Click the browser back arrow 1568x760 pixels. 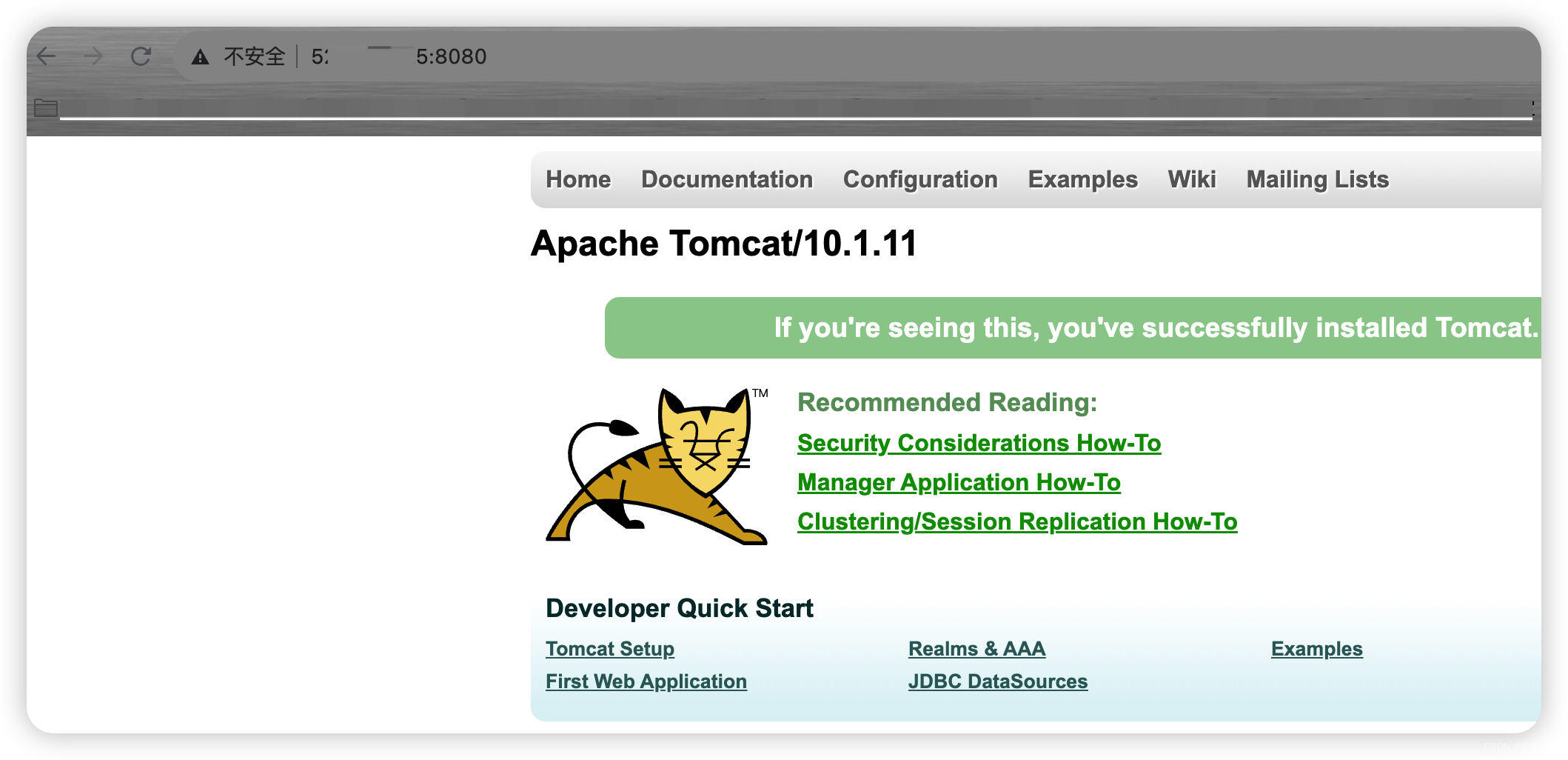coord(47,56)
